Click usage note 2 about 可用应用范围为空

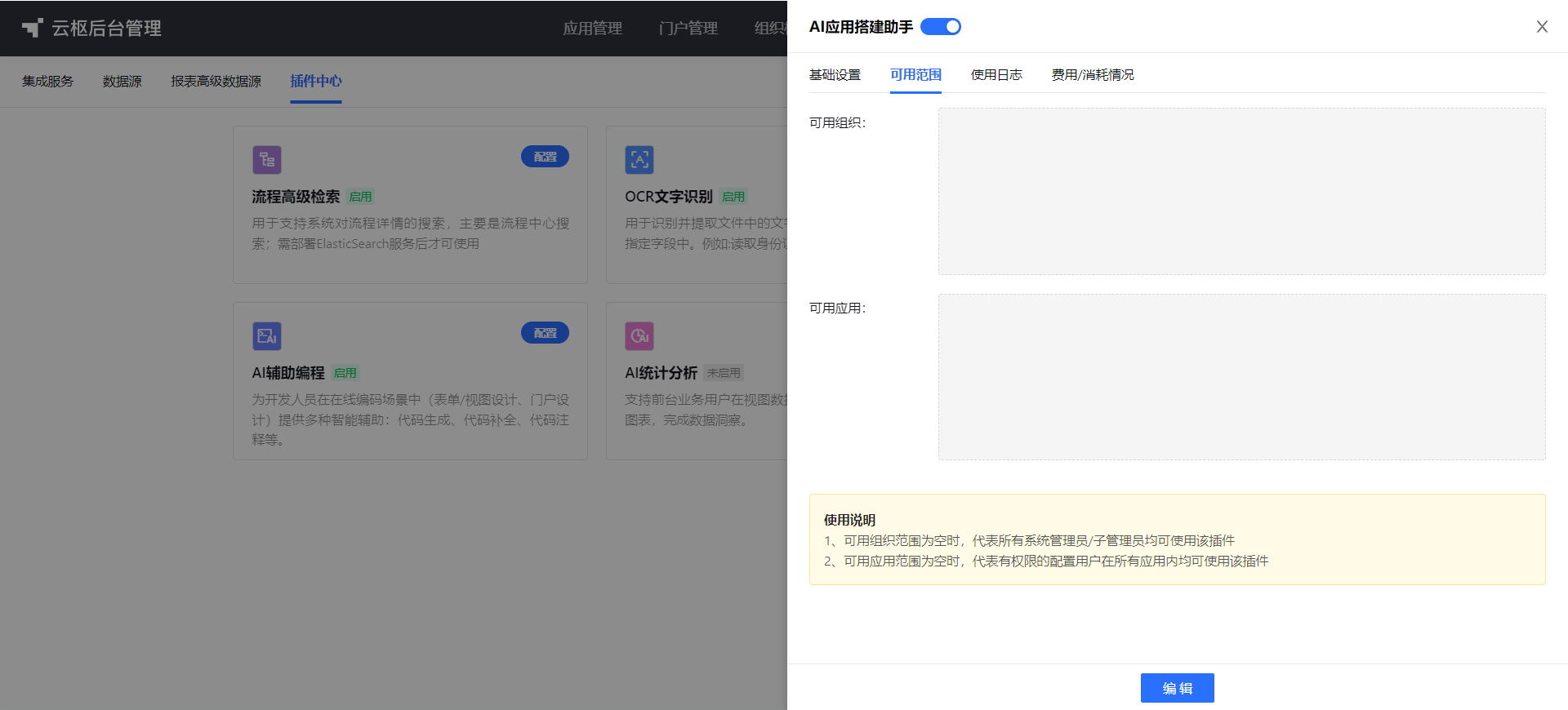click(1046, 561)
